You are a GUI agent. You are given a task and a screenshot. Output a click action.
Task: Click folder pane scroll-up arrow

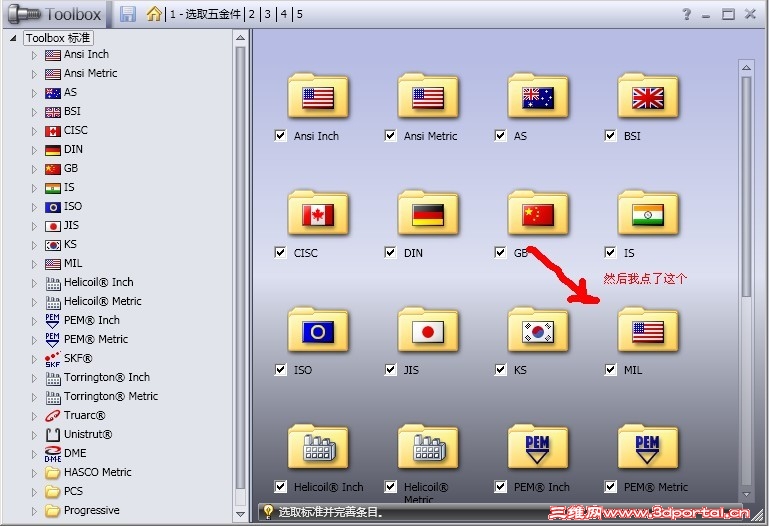click(746, 67)
